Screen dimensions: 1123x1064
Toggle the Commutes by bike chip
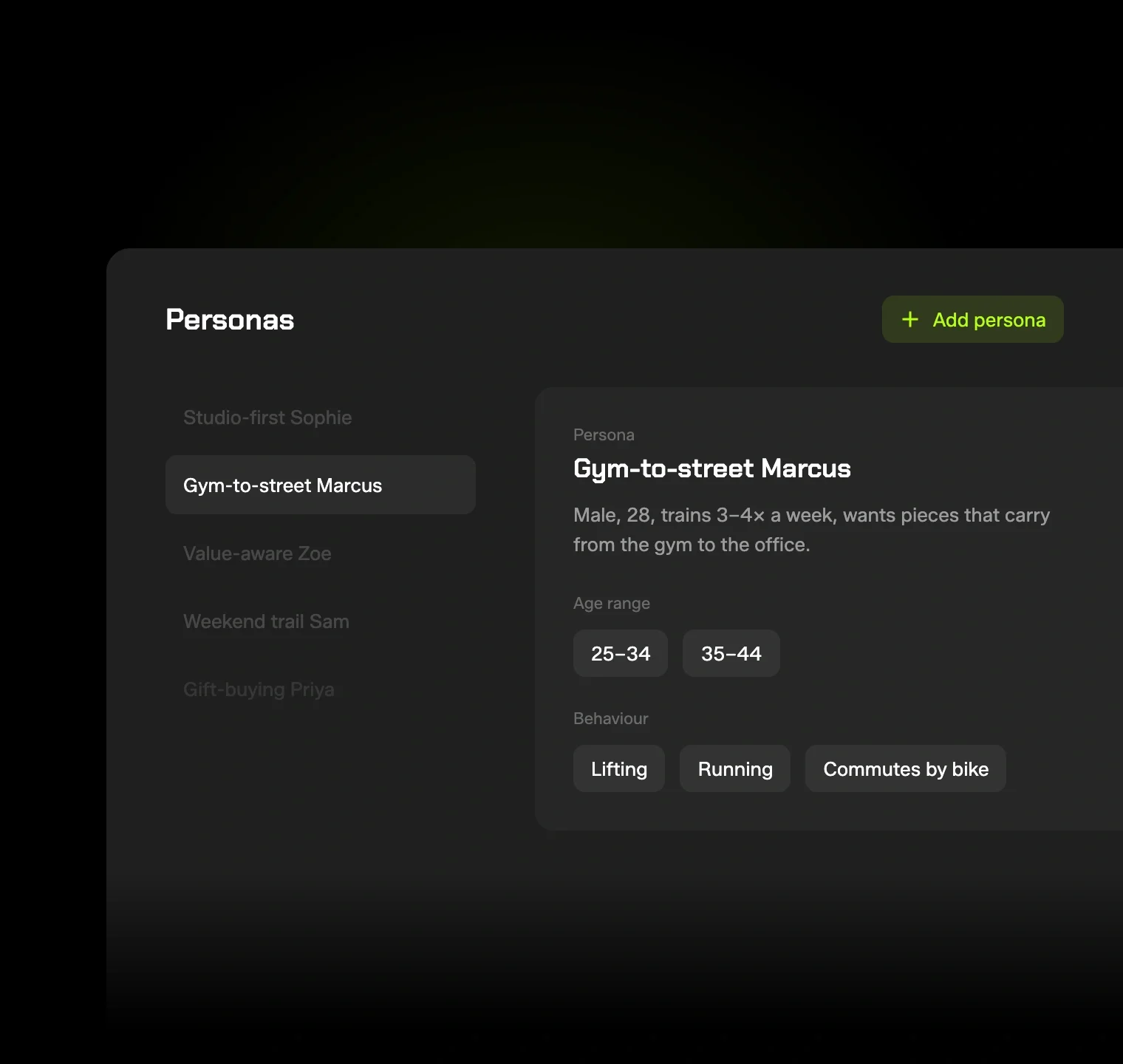[906, 768]
